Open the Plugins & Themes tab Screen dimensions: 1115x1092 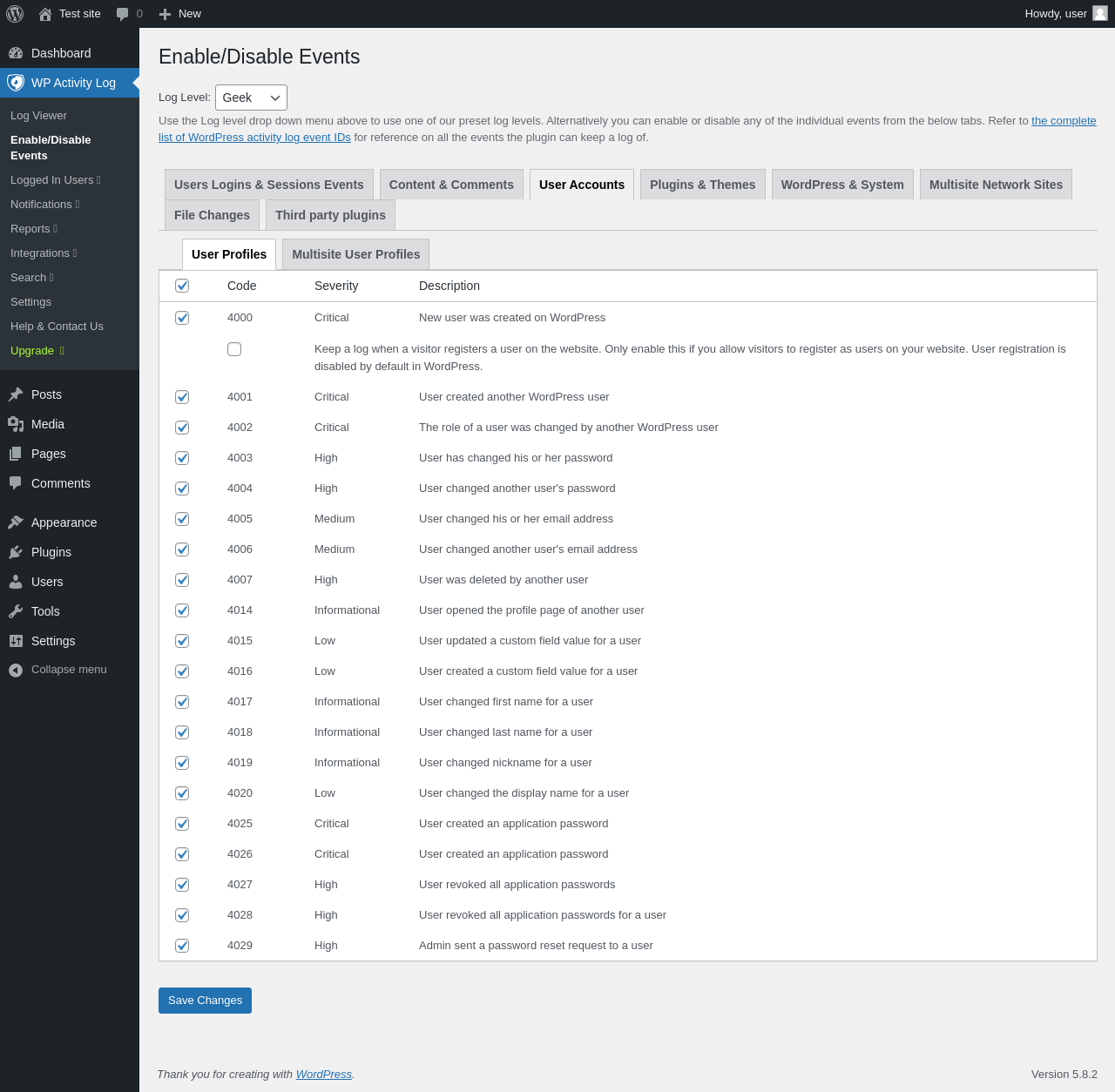tap(703, 185)
